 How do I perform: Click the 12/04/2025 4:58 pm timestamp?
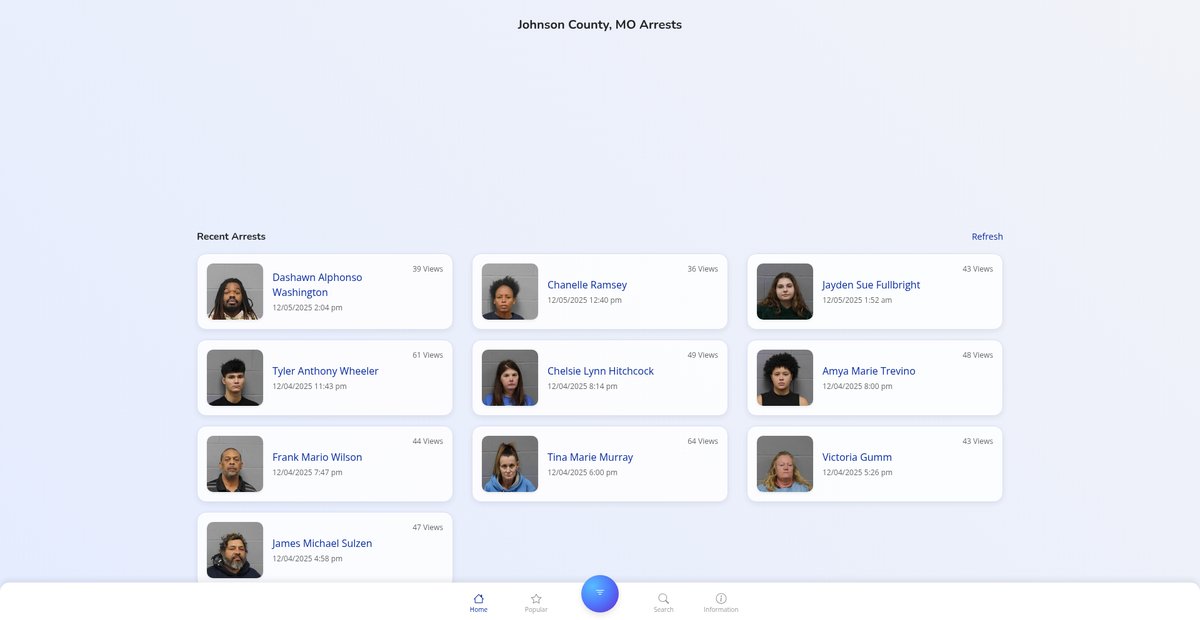[308, 558]
